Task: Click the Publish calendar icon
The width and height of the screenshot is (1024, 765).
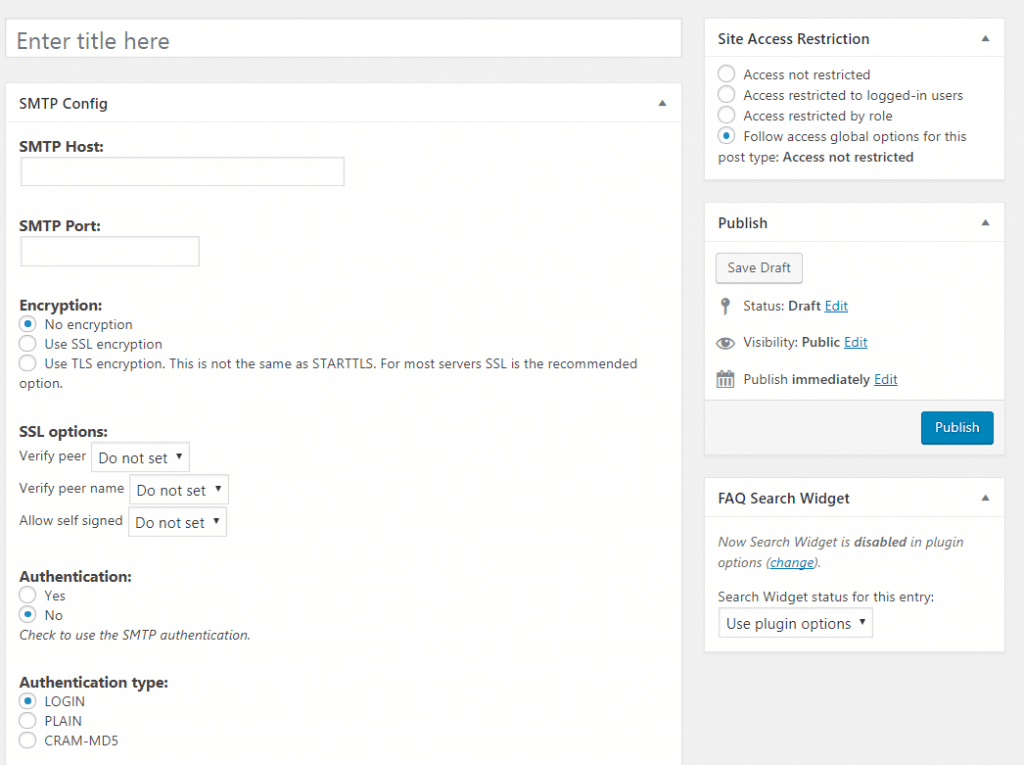Action: 726,380
